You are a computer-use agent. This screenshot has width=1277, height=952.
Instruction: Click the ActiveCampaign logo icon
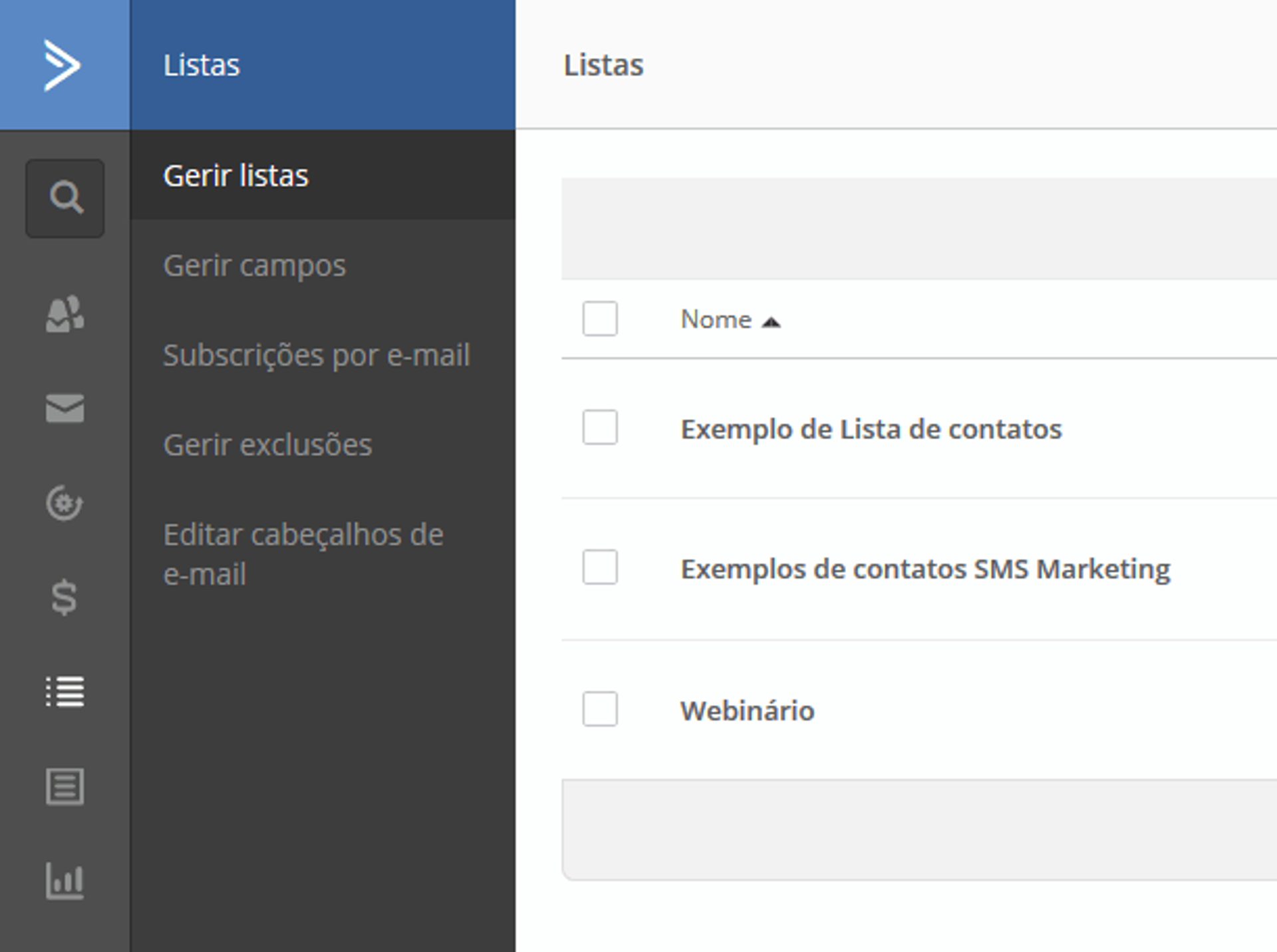click(63, 65)
